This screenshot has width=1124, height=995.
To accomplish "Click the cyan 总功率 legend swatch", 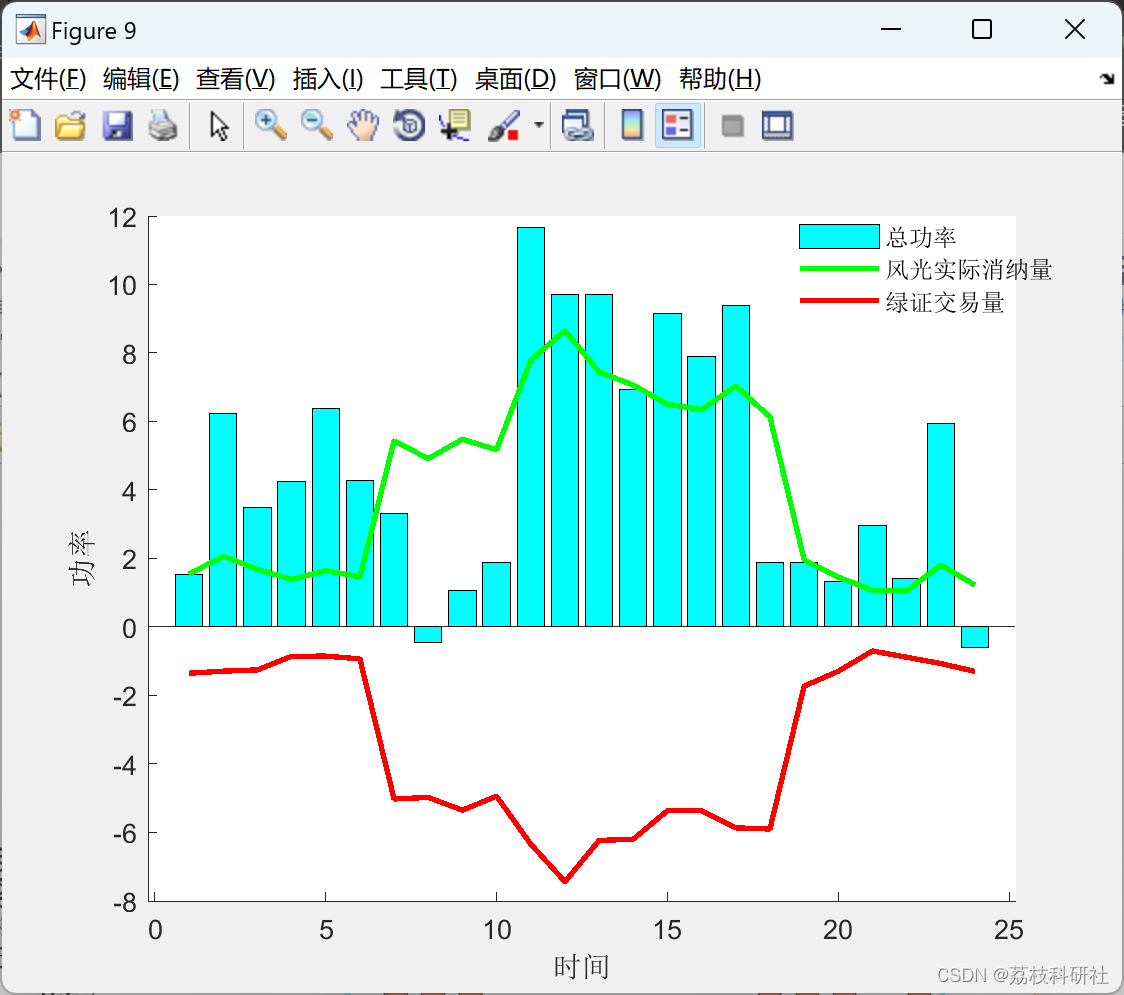I will pyautogui.click(x=839, y=237).
